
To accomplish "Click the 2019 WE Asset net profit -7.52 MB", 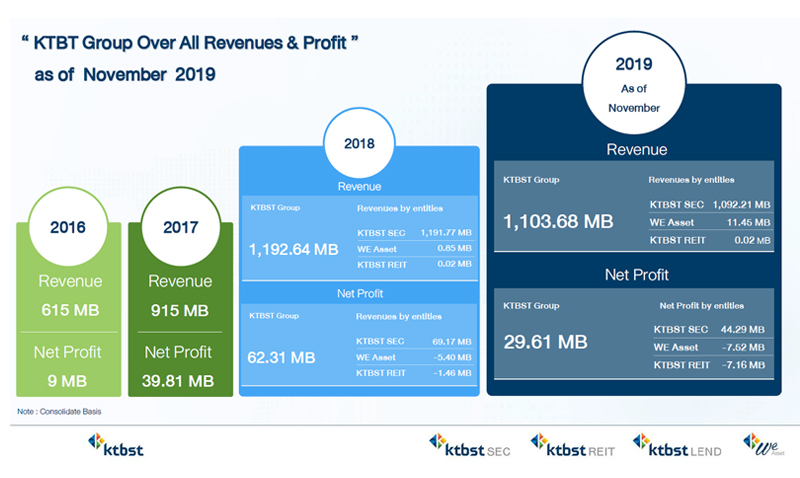I will 743,347.
